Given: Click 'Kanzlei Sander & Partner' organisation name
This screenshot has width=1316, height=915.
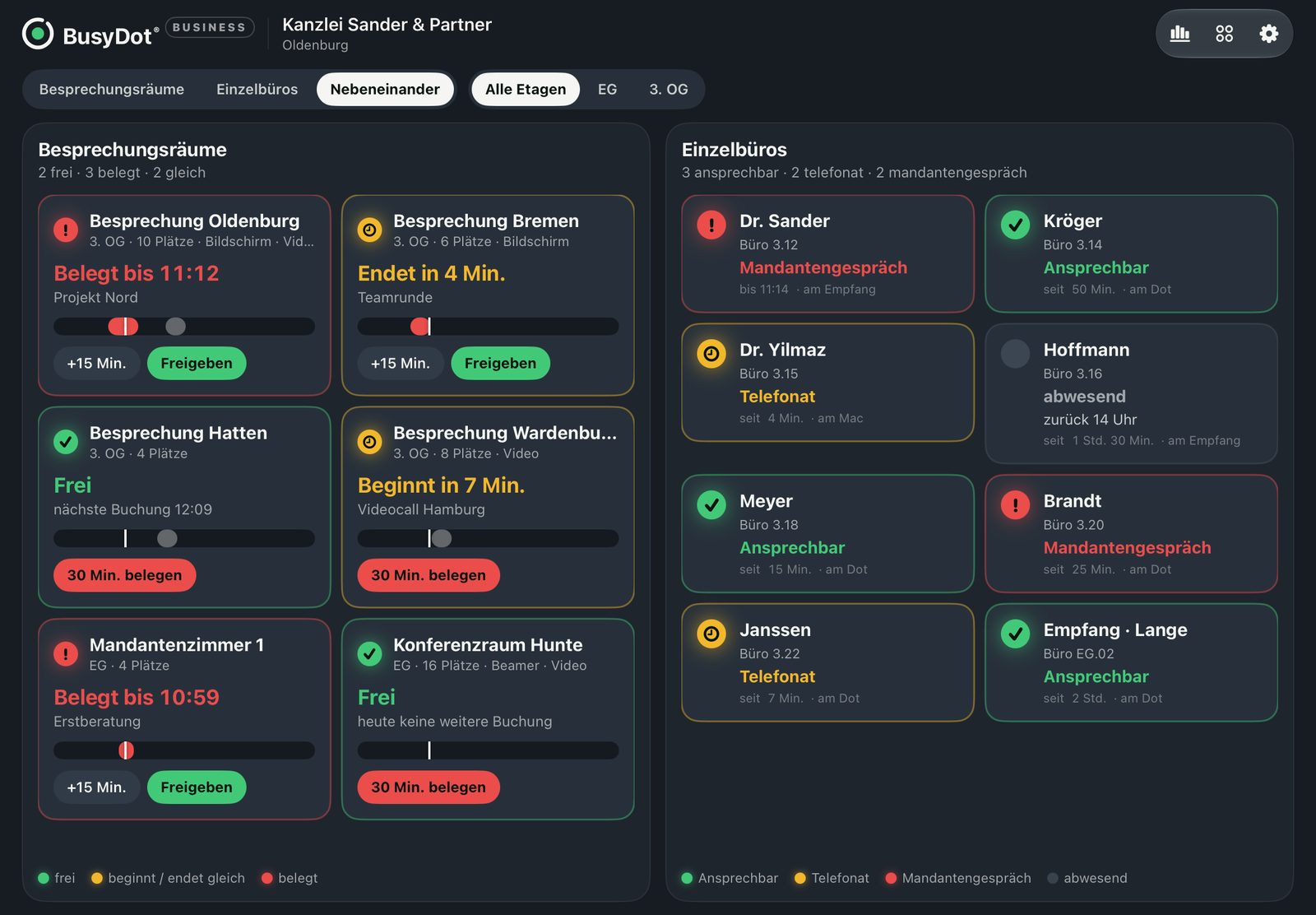Looking at the screenshot, I should [x=387, y=25].
